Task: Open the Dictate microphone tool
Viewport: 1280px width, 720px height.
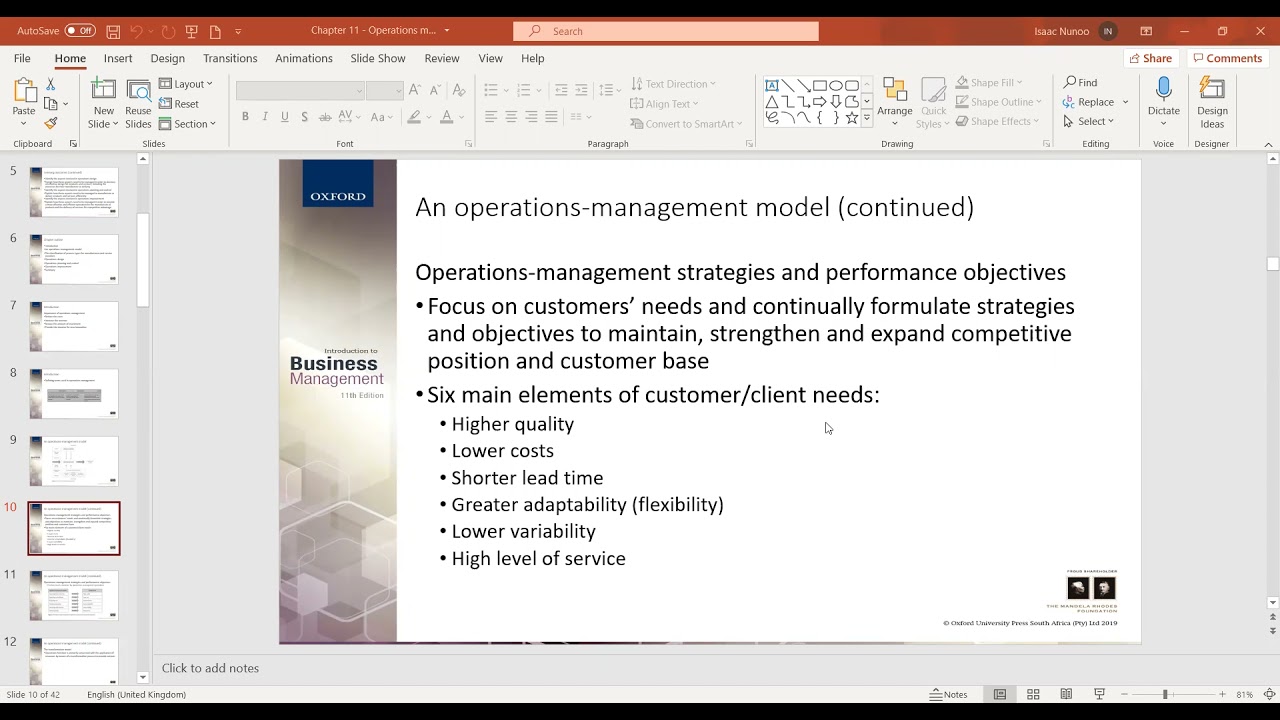Action: [x=1163, y=102]
